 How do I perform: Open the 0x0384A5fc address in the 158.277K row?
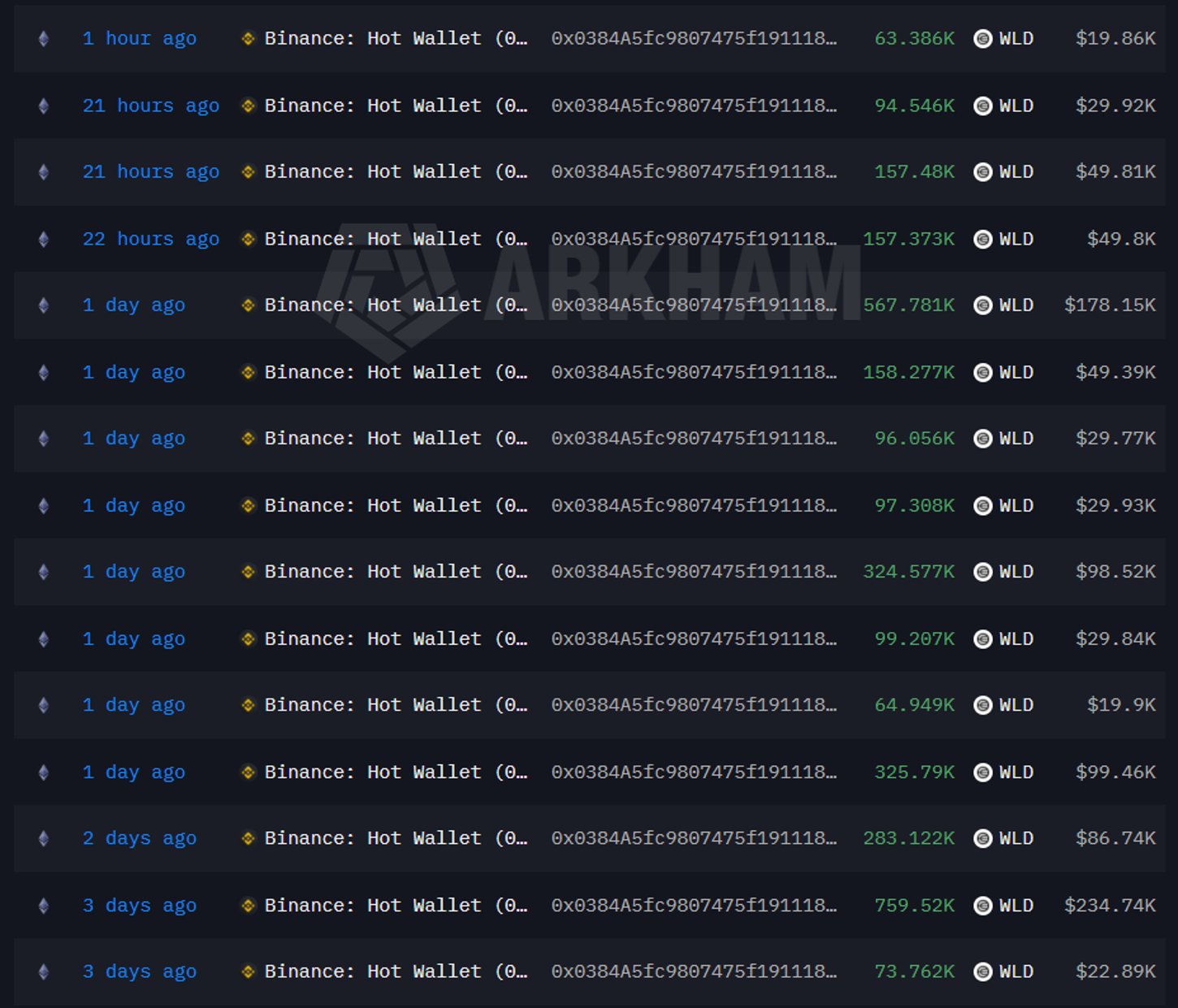point(694,372)
